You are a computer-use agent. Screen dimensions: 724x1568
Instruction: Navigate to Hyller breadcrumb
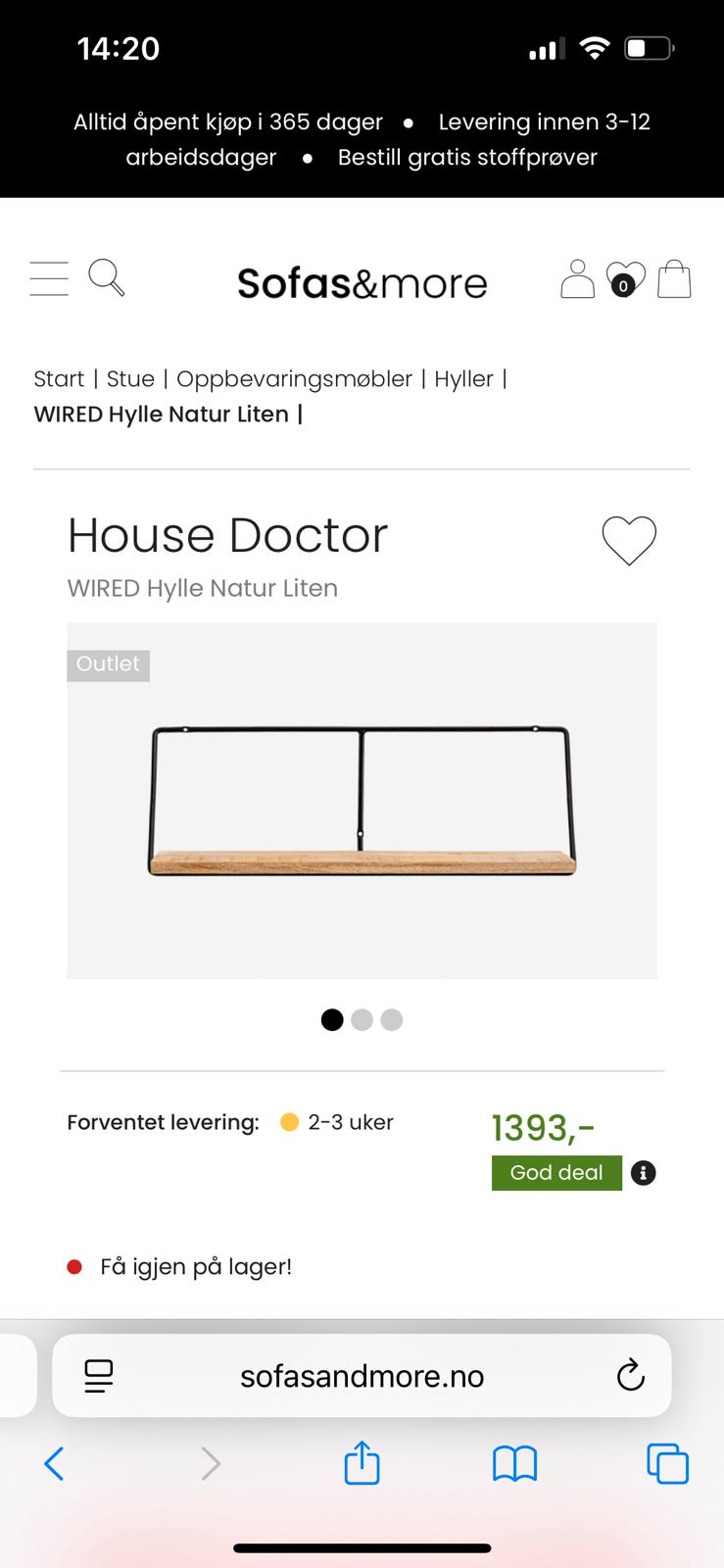(x=463, y=379)
